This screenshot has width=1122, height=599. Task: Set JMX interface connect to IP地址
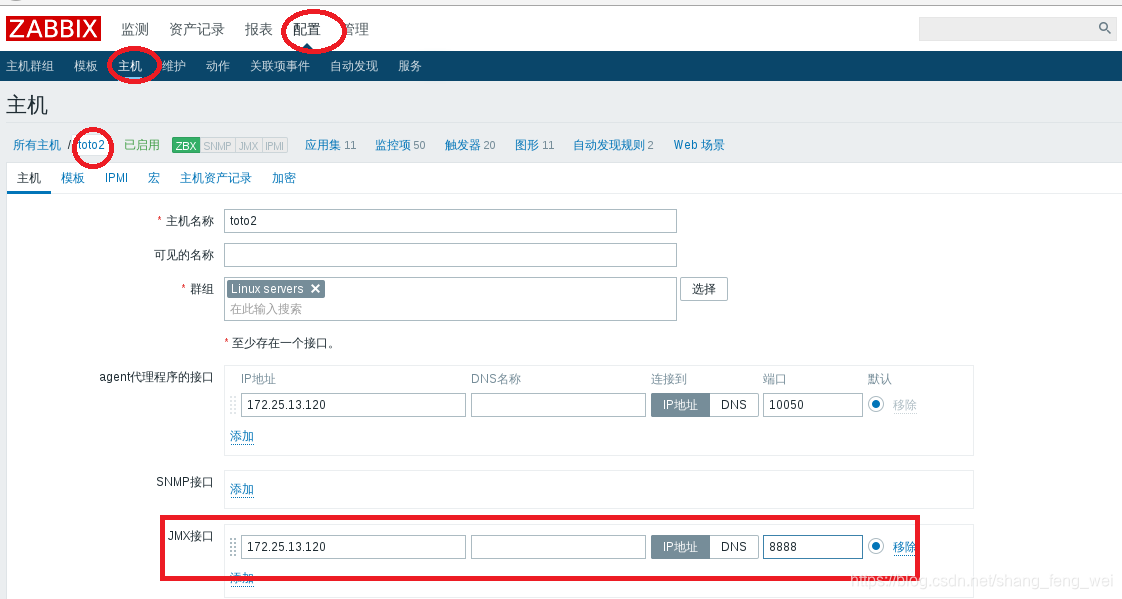coord(680,547)
